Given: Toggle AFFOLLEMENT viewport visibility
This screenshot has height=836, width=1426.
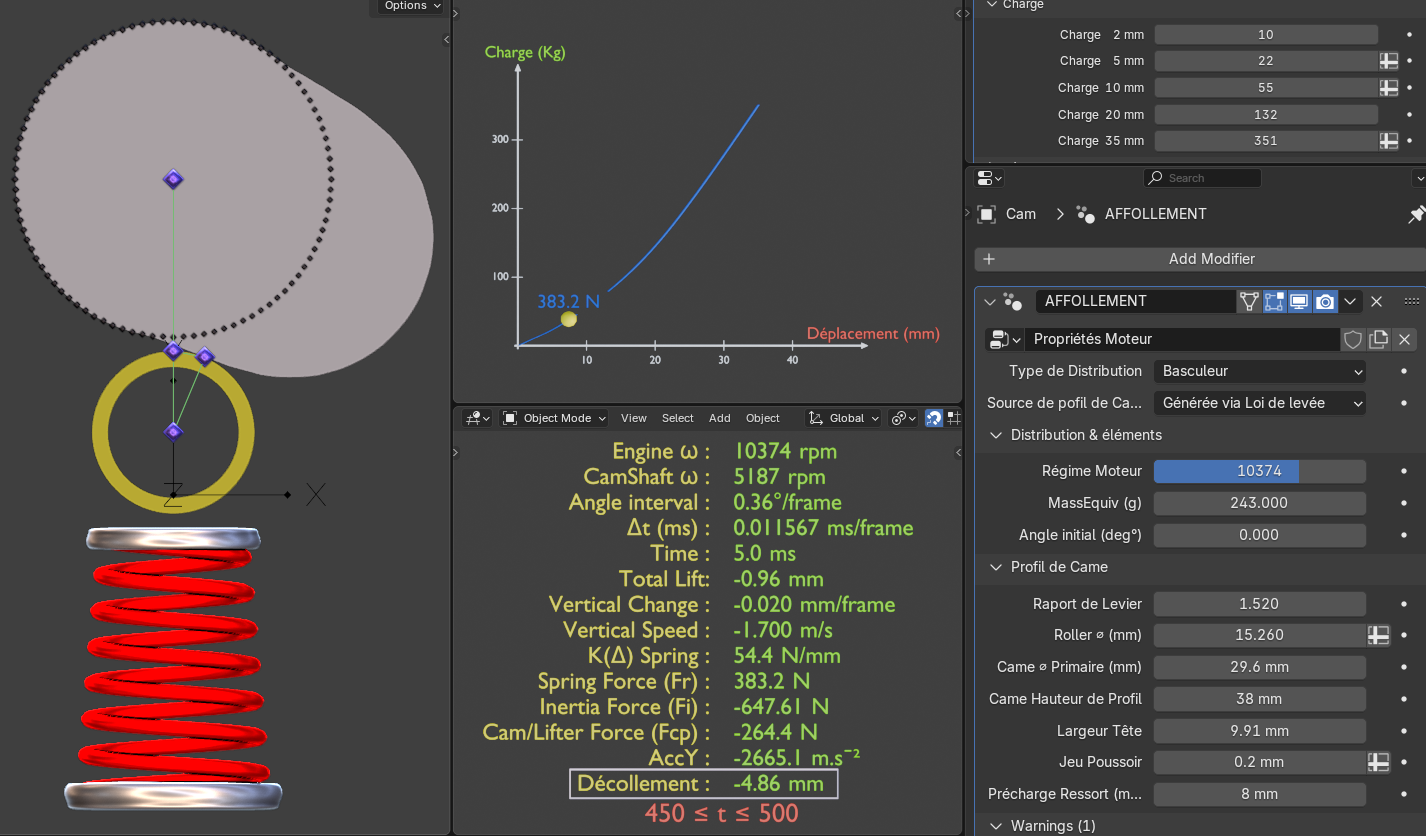Looking at the screenshot, I should 1299,301.
